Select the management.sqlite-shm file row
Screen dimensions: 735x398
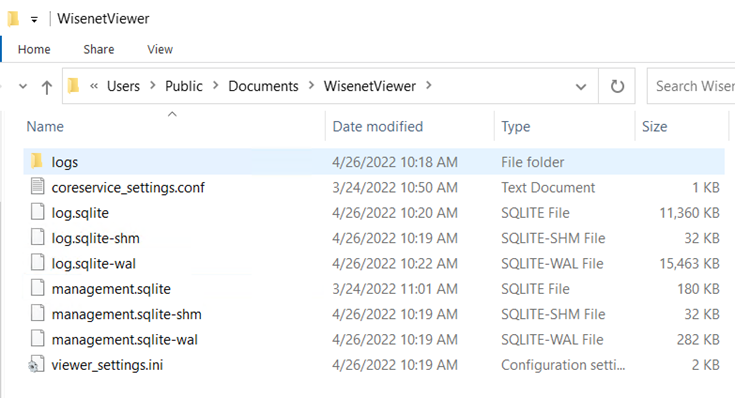374,314
